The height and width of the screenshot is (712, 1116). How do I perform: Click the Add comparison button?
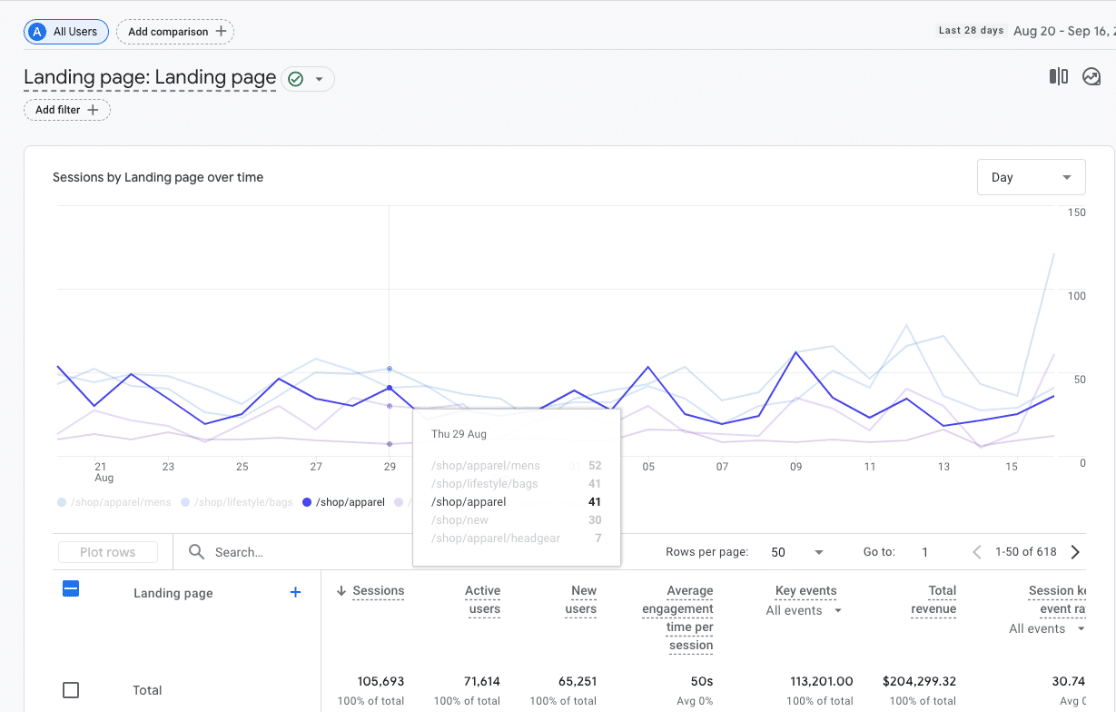pos(175,32)
